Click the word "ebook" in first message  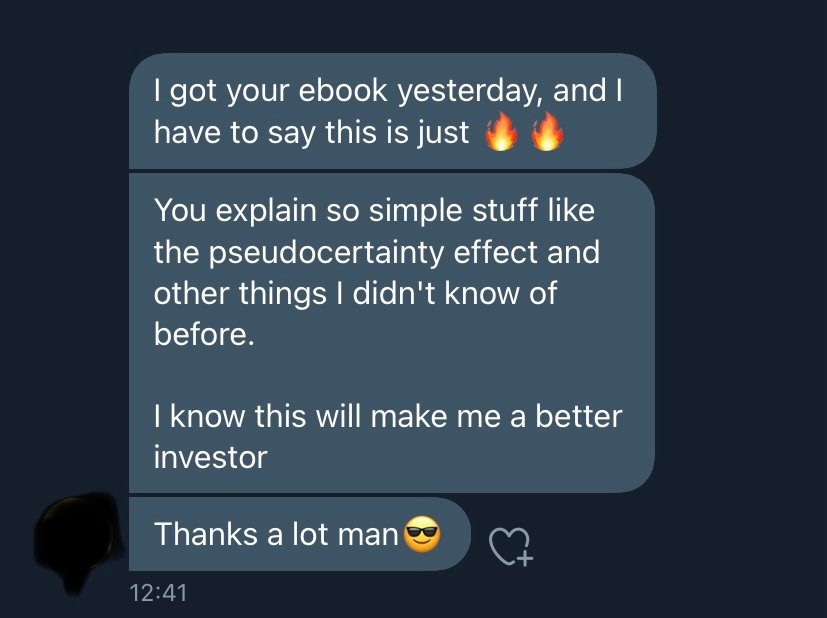click(x=345, y=93)
